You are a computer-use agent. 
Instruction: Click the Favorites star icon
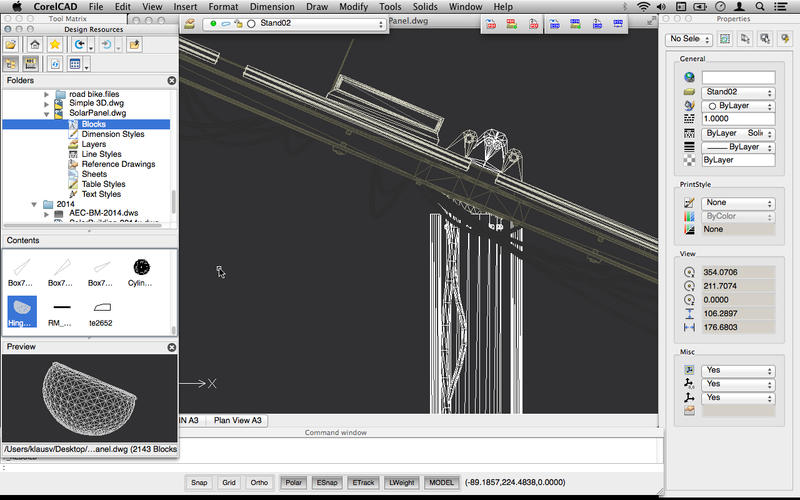(56, 44)
